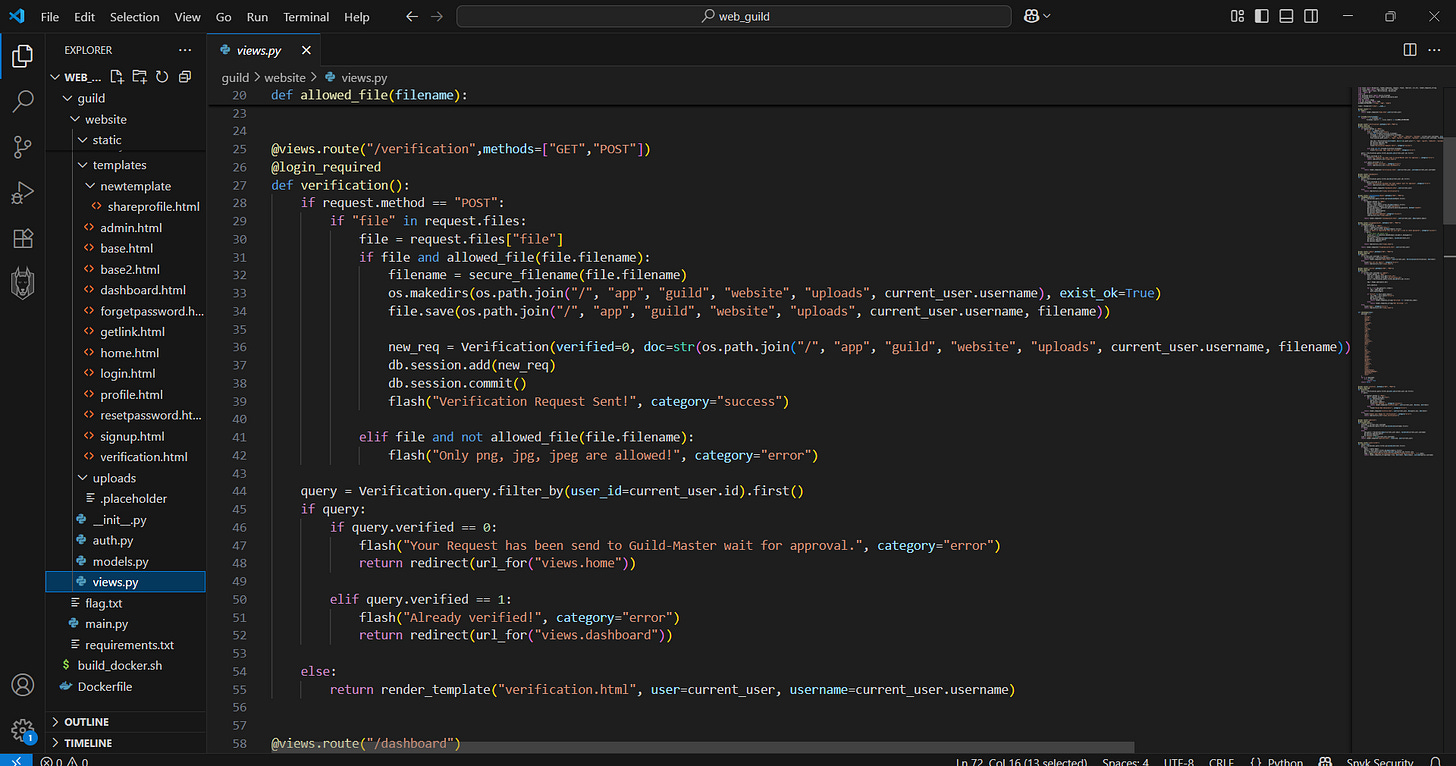The width and height of the screenshot is (1456, 766).
Task: Toggle the bottom panel layout button
Action: [1286, 17]
